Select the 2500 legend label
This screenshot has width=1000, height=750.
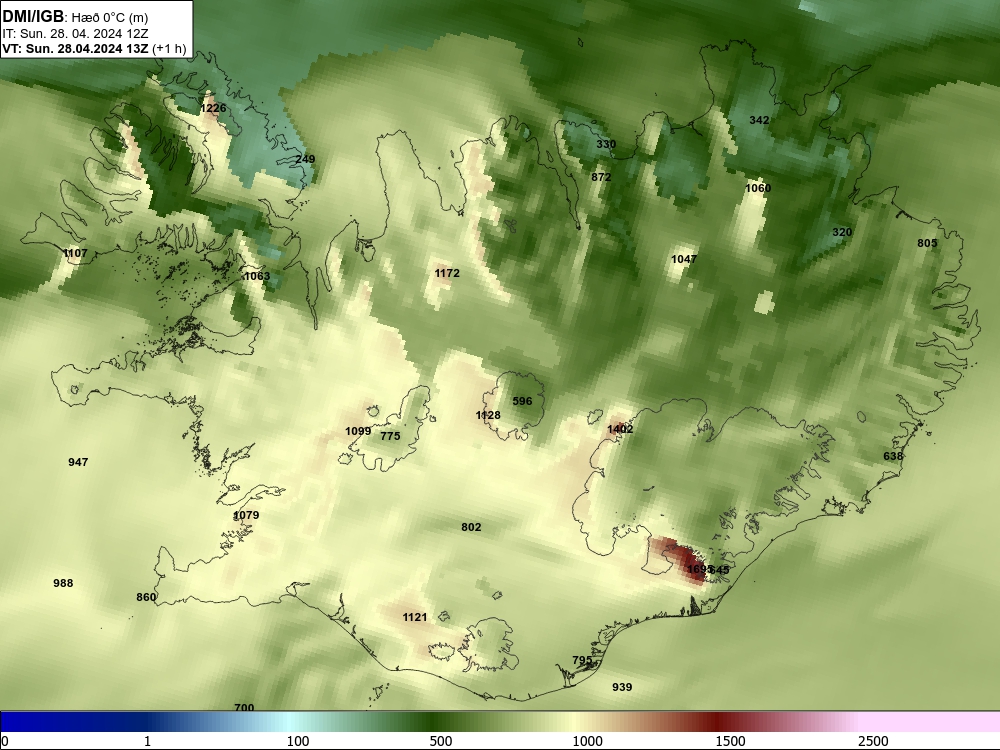873,741
